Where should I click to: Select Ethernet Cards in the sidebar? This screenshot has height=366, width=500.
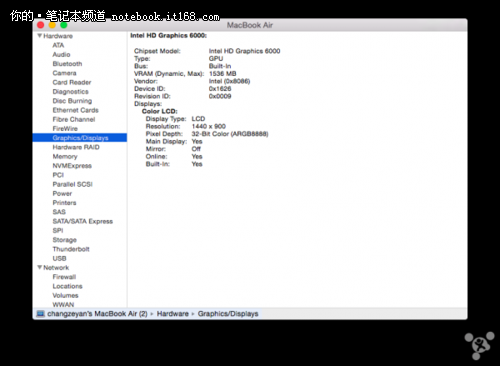(76, 110)
